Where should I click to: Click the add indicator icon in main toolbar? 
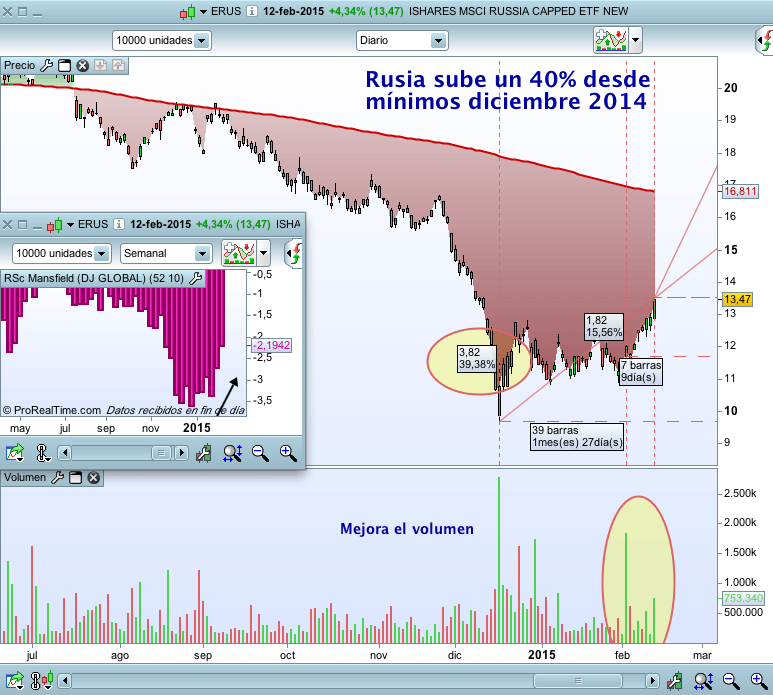(610, 40)
